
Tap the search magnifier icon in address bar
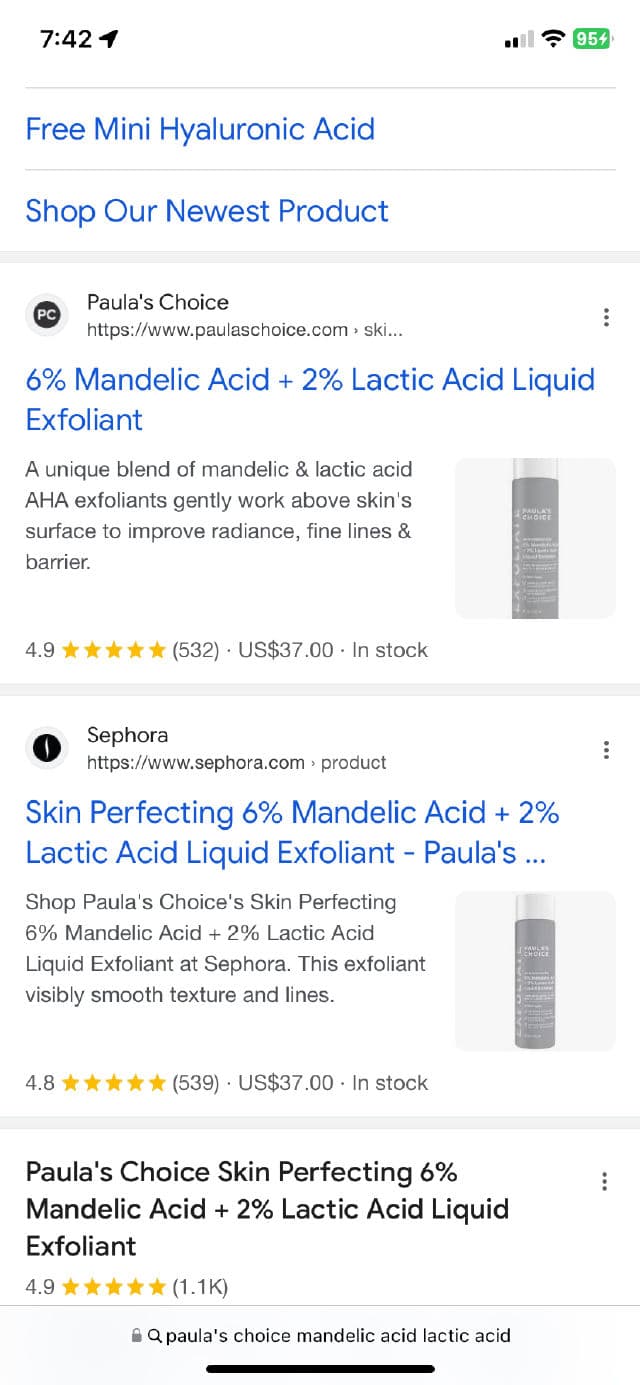coord(154,1335)
